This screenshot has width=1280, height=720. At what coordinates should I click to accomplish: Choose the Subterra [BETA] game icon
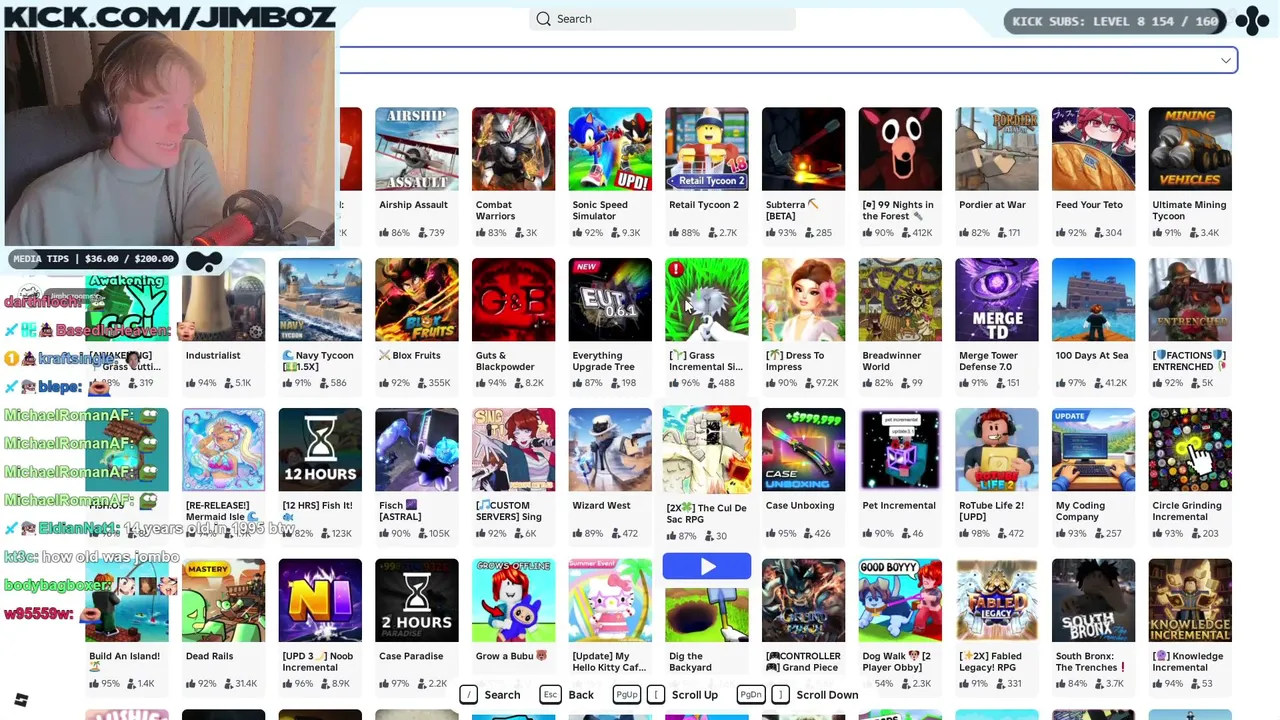point(803,149)
